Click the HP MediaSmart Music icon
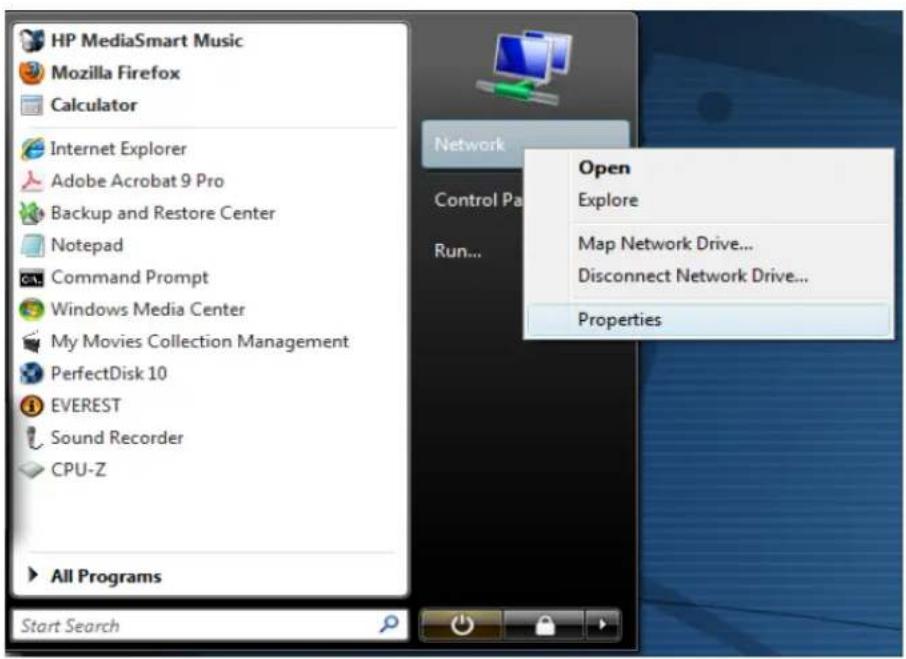 (32, 40)
